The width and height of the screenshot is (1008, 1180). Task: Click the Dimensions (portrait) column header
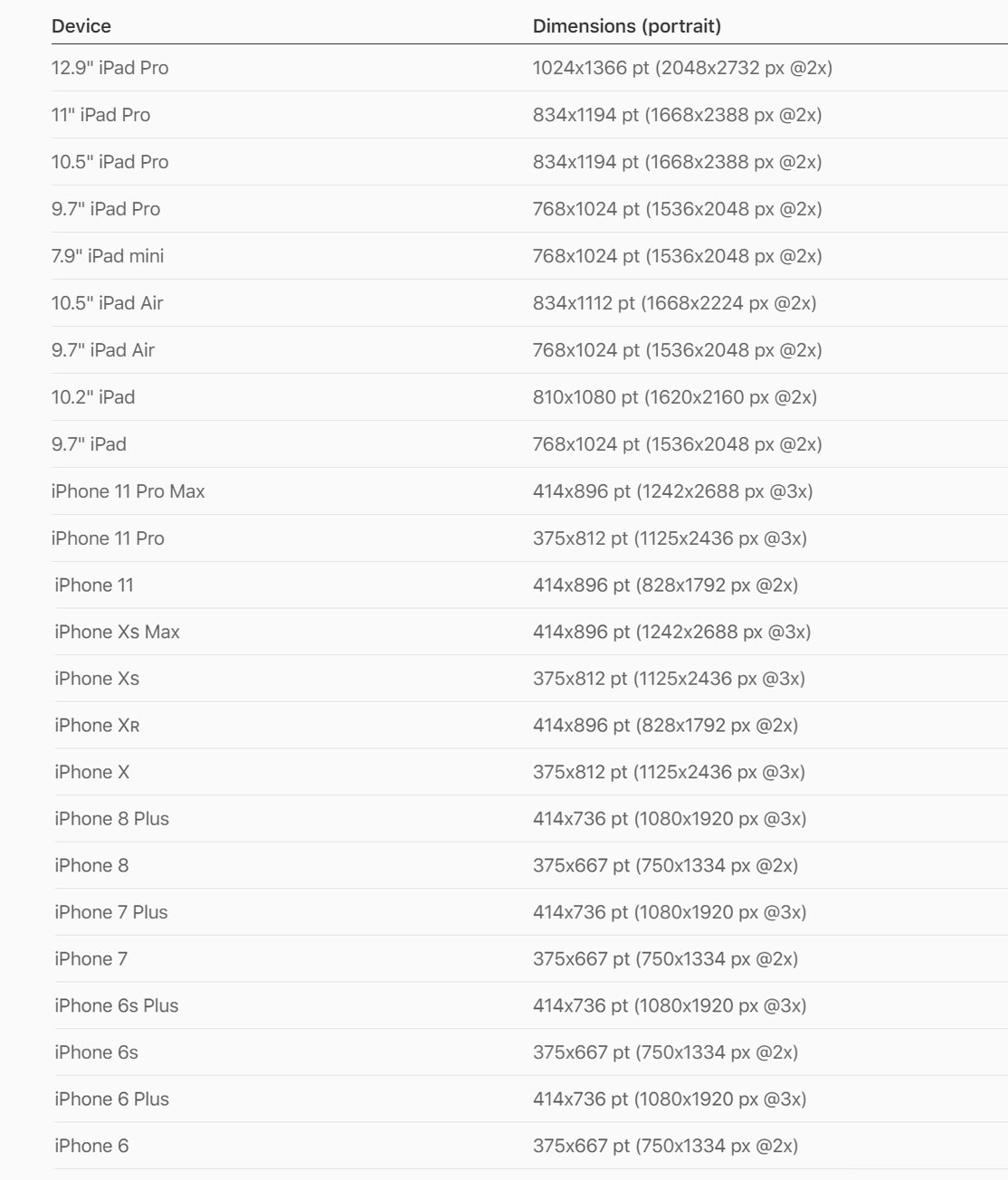tap(626, 26)
